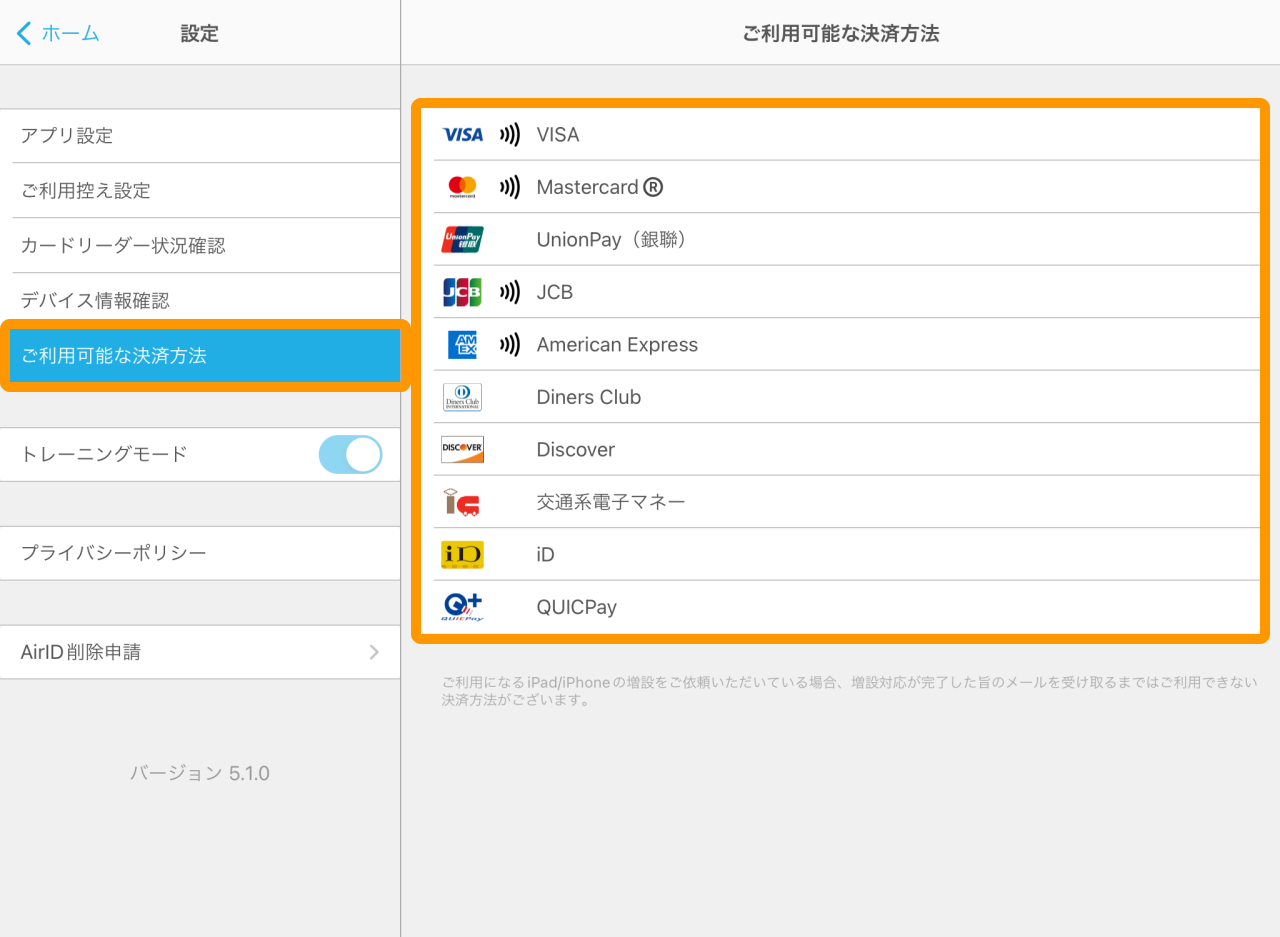Click the iPad/iPhone増設 note text
Image resolution: width=1280 pixels, height=937 pixels.
[x=849, y=691]
